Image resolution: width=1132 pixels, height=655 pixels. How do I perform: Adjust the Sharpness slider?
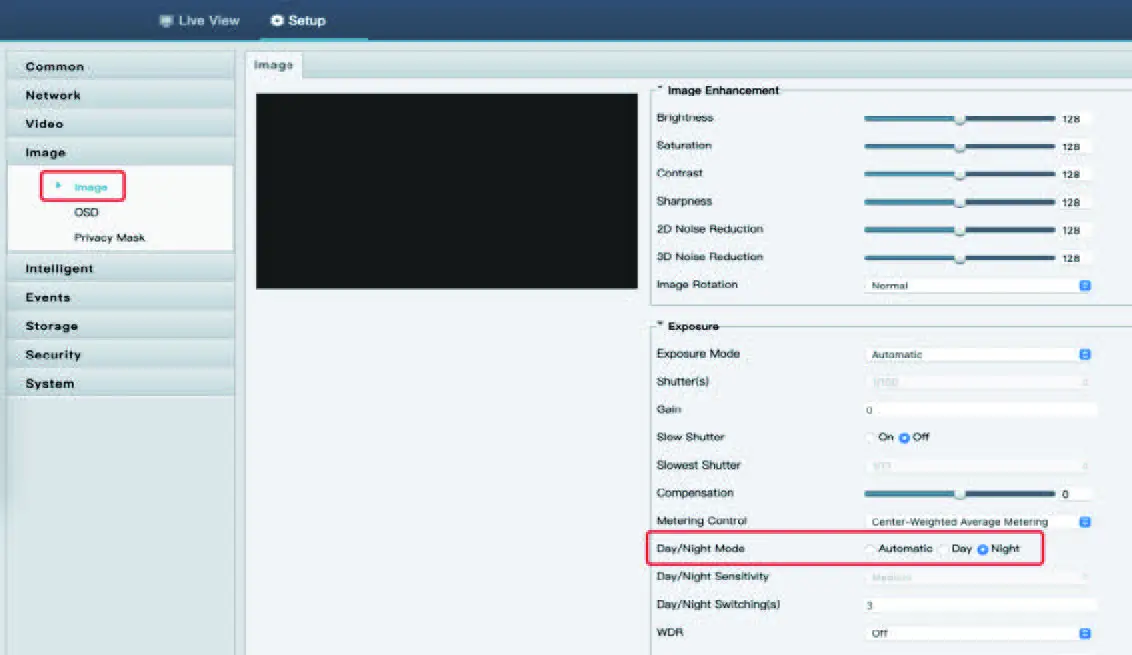(x=959, y=202)
